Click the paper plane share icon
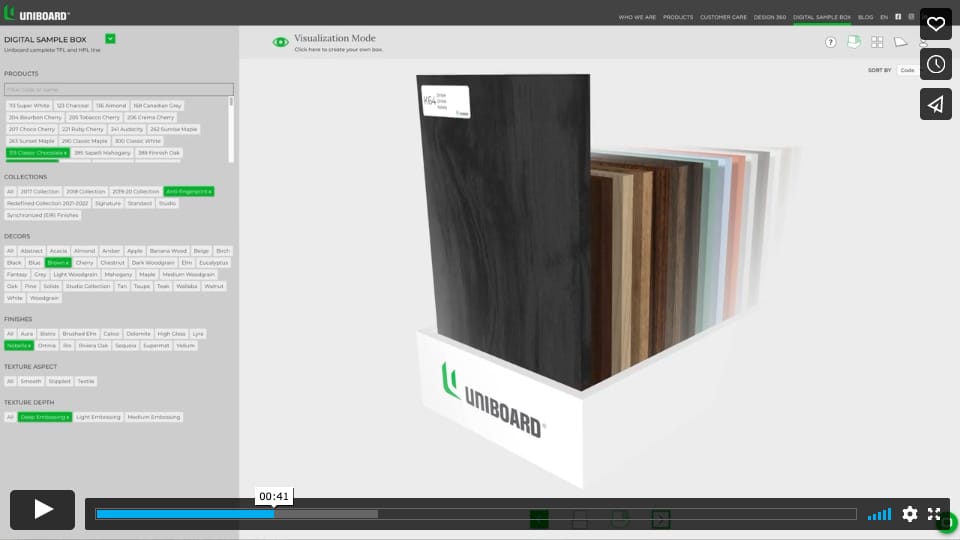The width and height of the screenshot is (960, 540). 936,104
